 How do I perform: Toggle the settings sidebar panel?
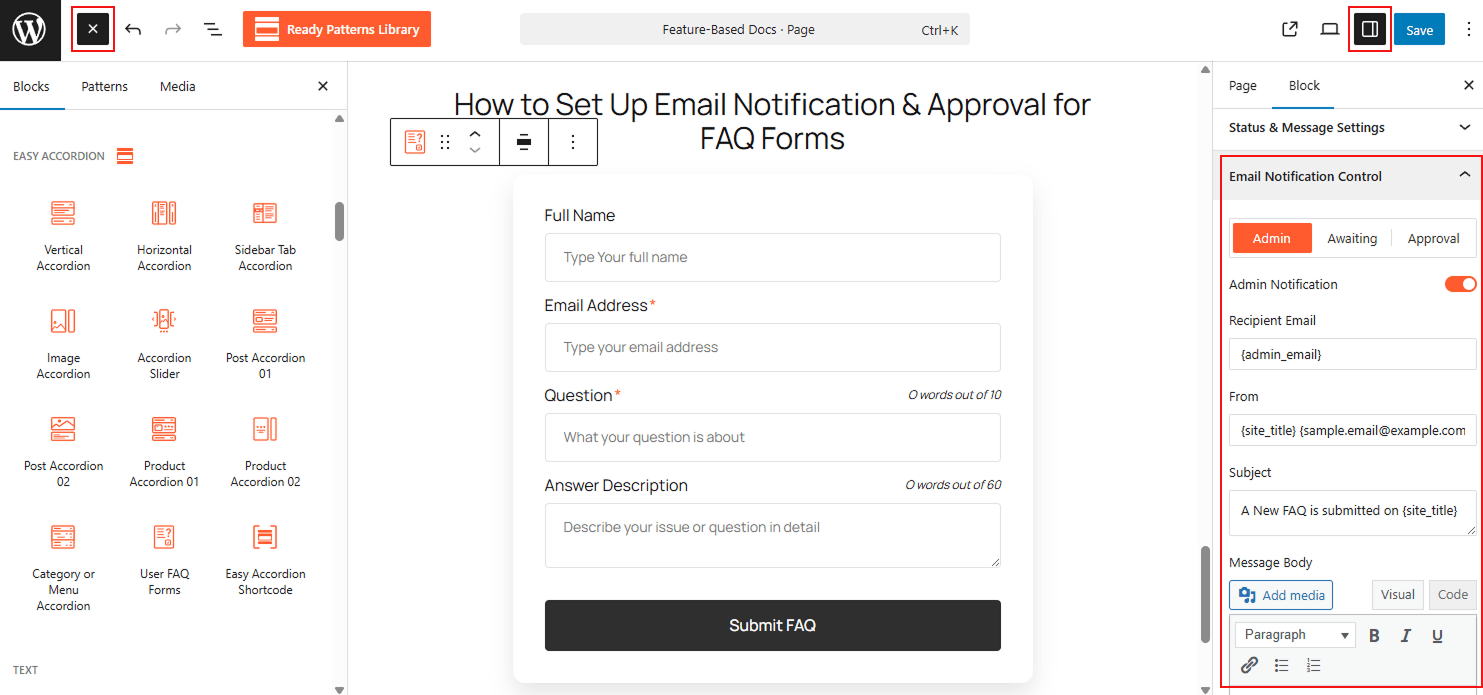1369,29
